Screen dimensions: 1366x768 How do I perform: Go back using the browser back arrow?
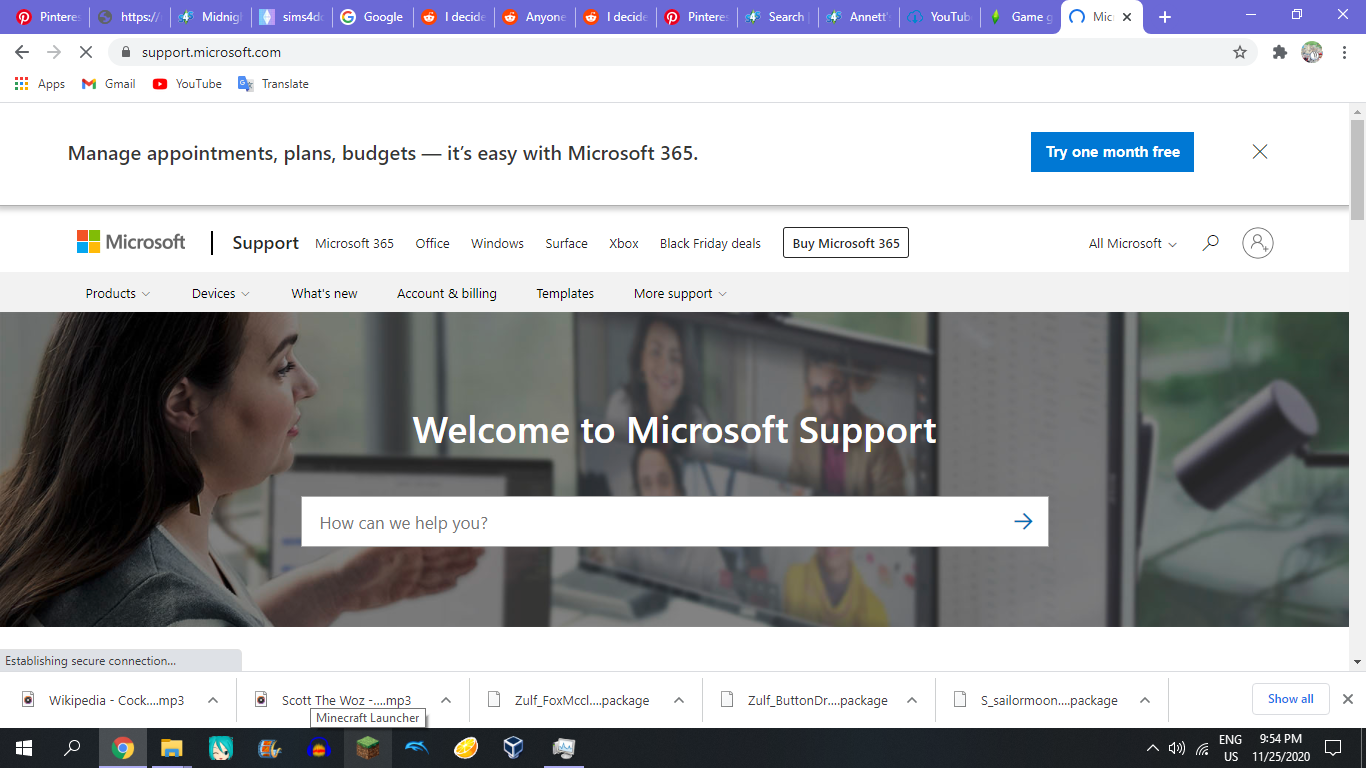pos(22,52)
